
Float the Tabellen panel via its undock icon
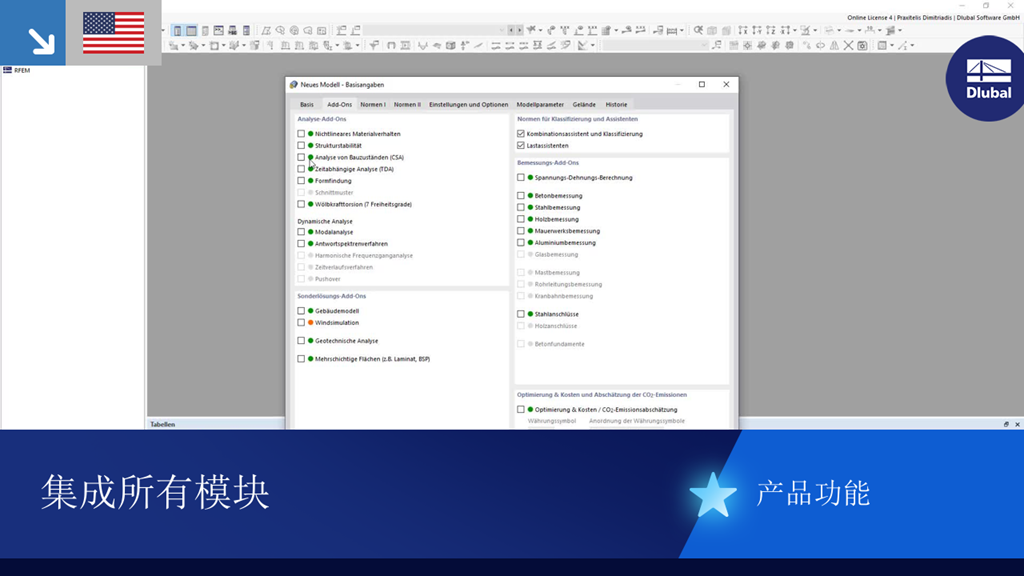(1006, 424)
